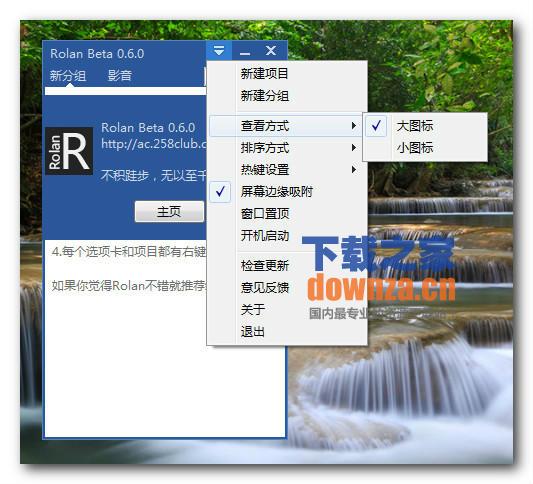Close the Rolan window

click(x=271, y=51)
